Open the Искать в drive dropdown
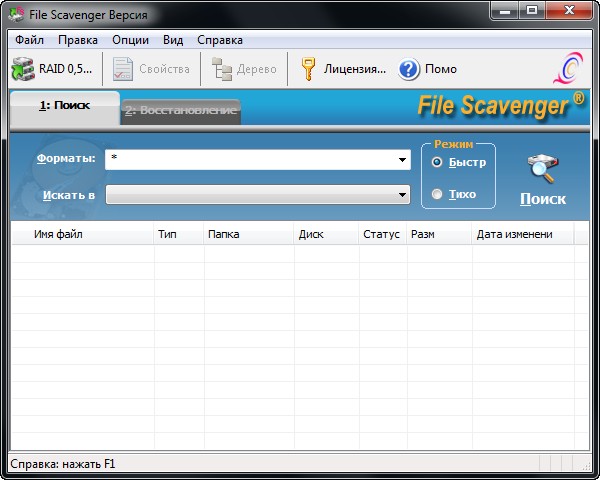This screenshot has width=600, height=480. pos(258,195)
